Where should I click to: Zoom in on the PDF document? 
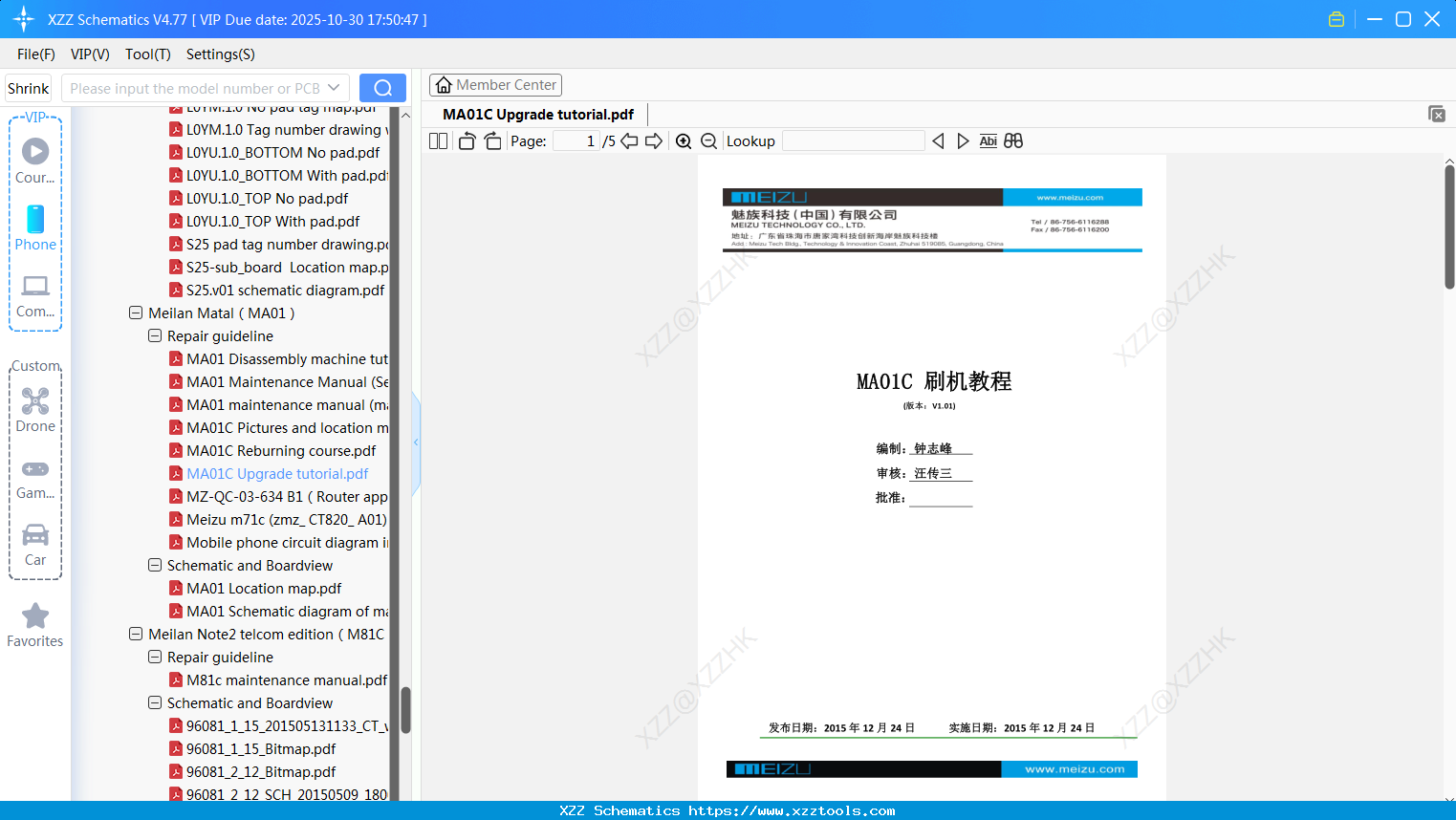pos(684,140)
